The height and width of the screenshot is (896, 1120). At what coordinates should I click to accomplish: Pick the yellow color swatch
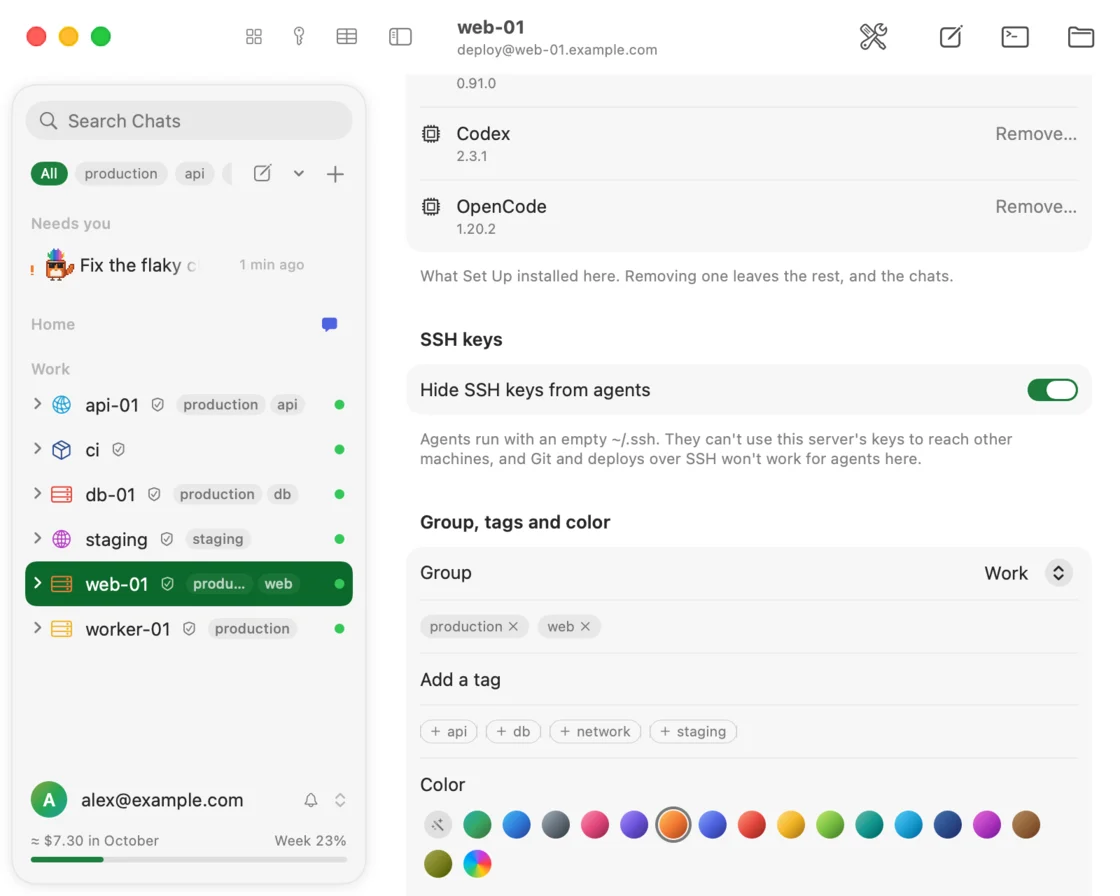791,825
